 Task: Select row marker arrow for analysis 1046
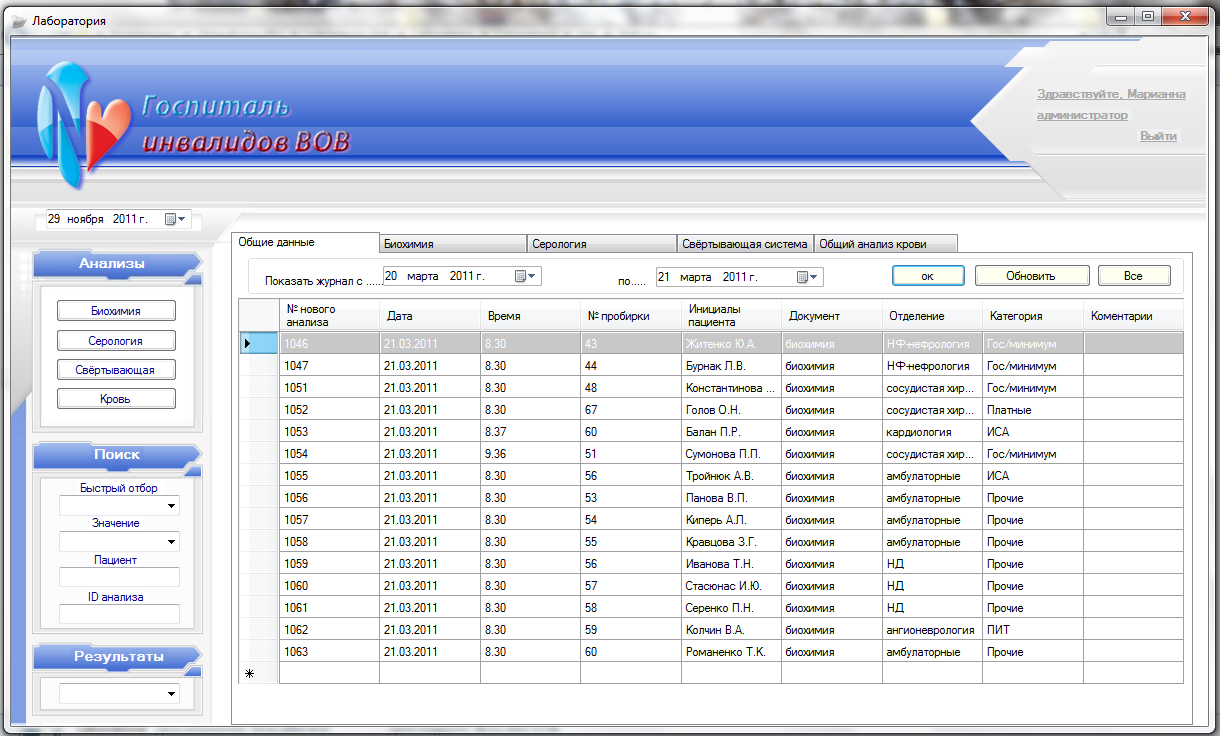click(x=248, y=344)
